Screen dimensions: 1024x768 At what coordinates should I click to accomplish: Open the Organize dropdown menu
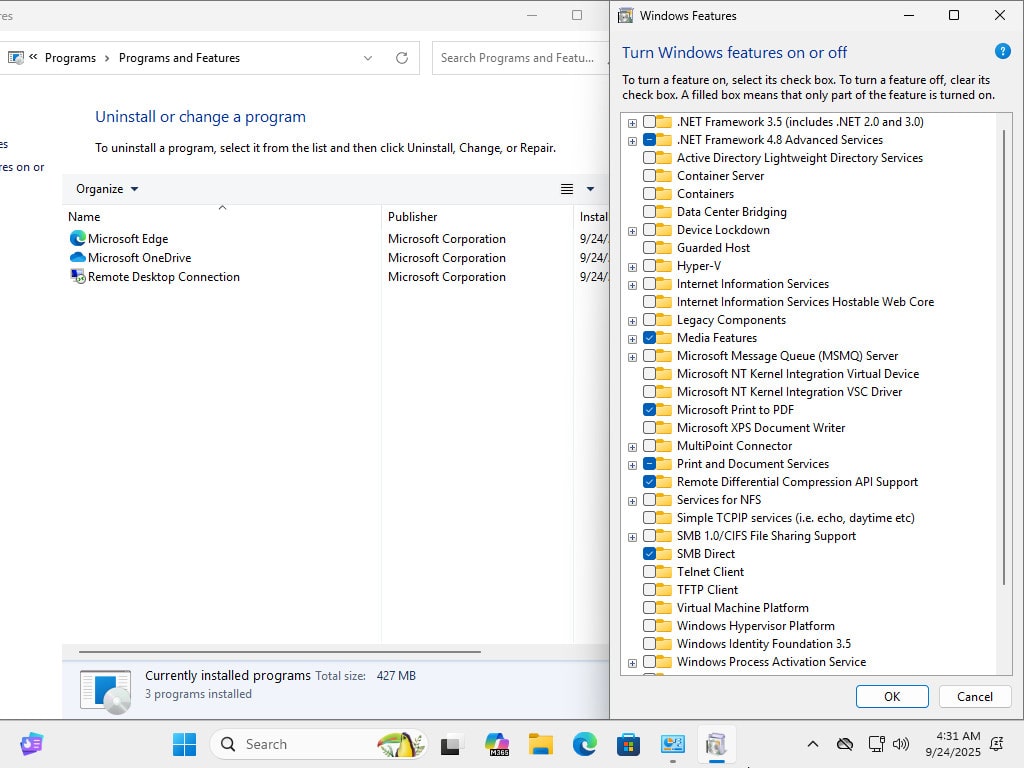[x=107, y=189]
